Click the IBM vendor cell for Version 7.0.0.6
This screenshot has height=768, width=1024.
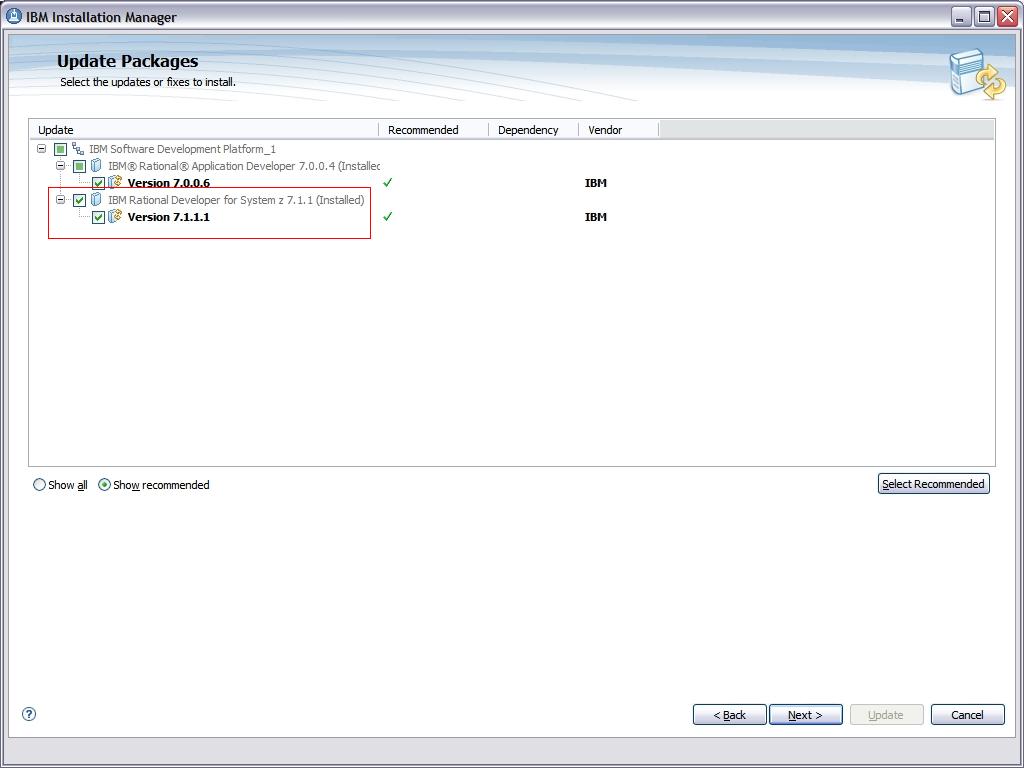pos(596,183)
